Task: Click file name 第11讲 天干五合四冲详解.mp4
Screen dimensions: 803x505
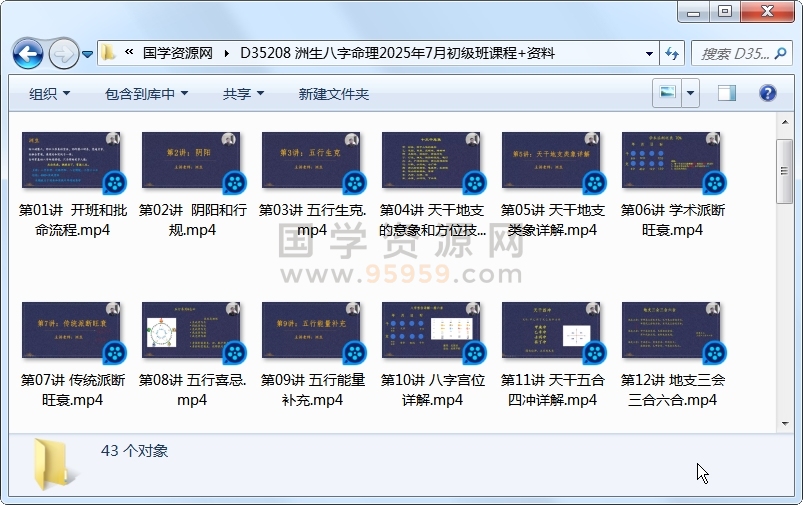Action: [x=553, y=390]
